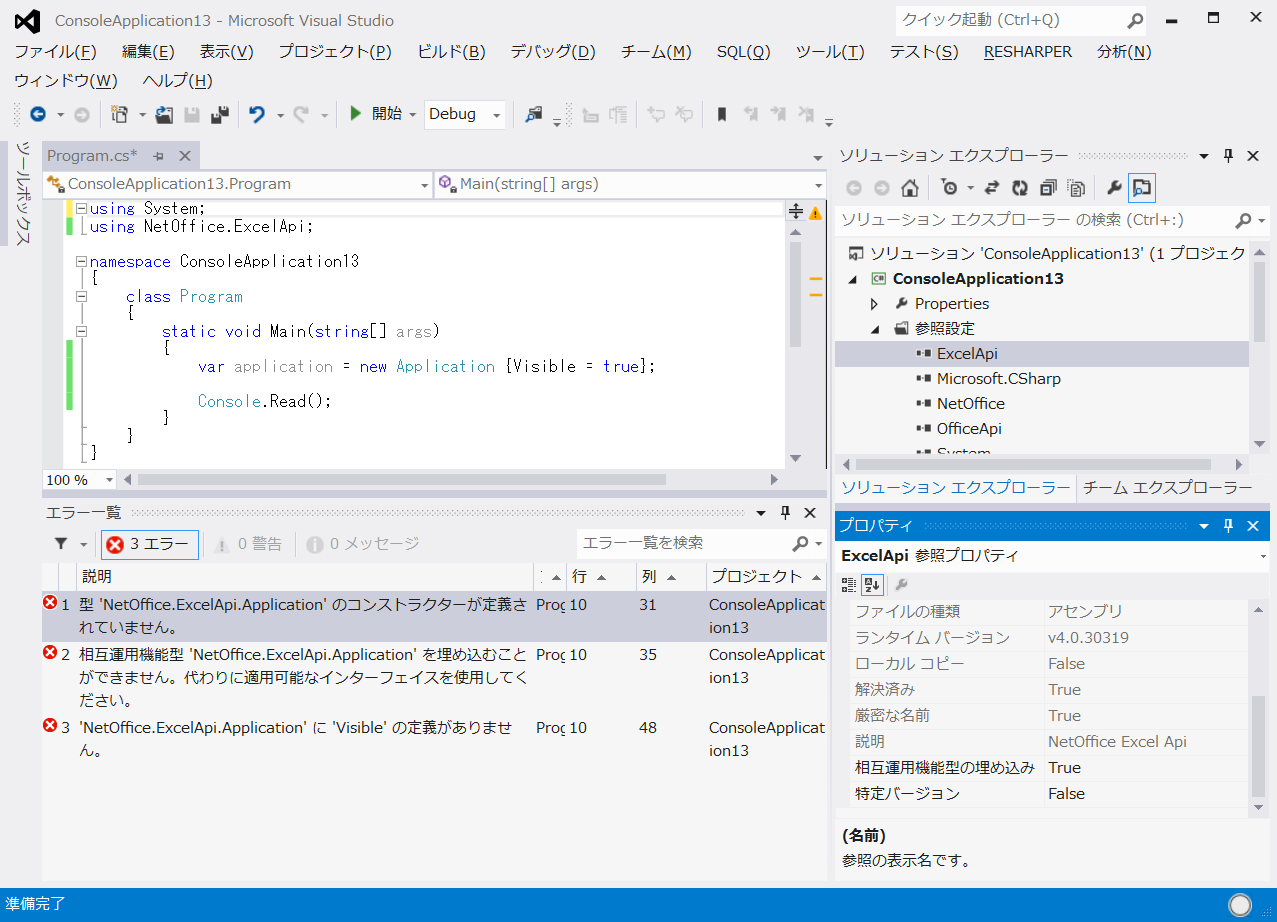Click the Collapse All icon in Solution Explorer
The width and height of the screenshot is (1277, 922).
[x=1049, y=187]
